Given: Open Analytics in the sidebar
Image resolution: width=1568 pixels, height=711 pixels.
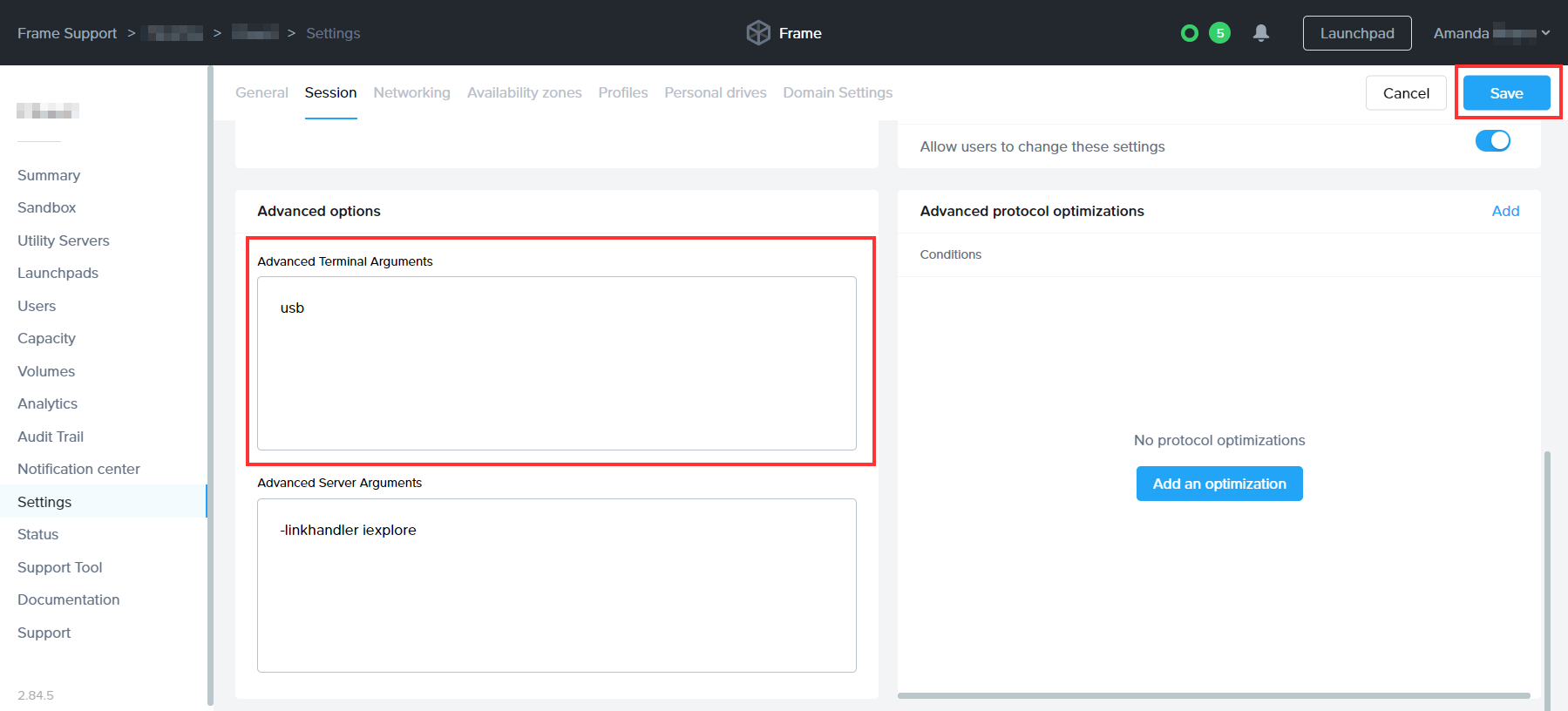Looking at the screenshot, I should [x=47, y=403].
